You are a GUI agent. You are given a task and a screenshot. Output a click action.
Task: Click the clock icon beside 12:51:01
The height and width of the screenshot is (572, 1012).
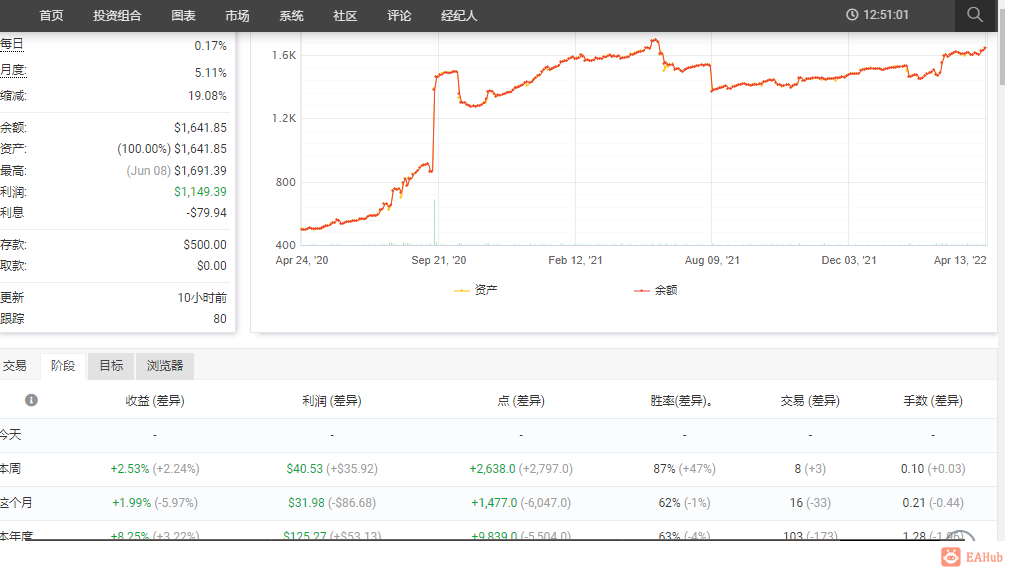pos(852,15)
